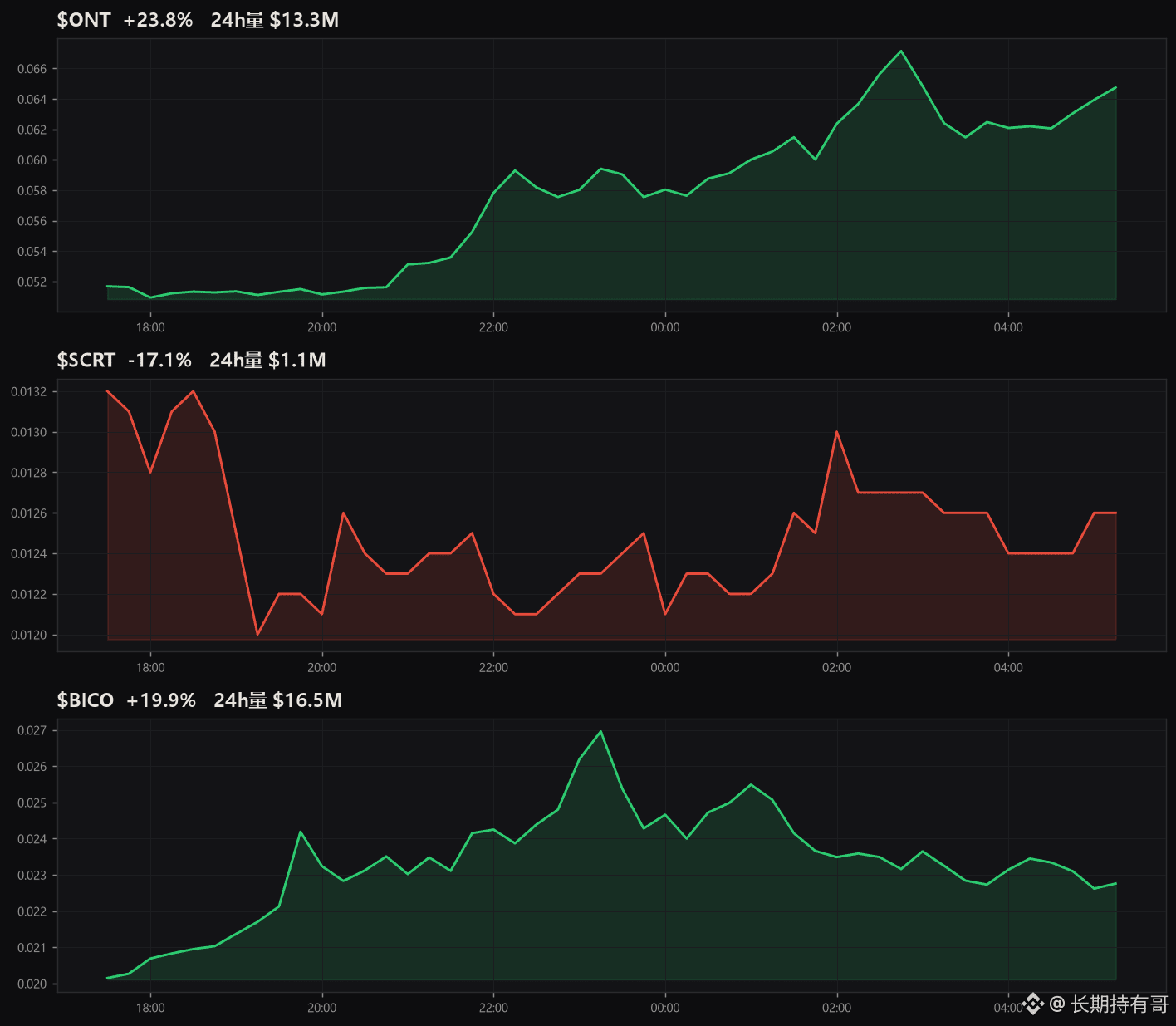
Task: Click the 20:00 time label in ONT chart
Action: coord(322,327)
